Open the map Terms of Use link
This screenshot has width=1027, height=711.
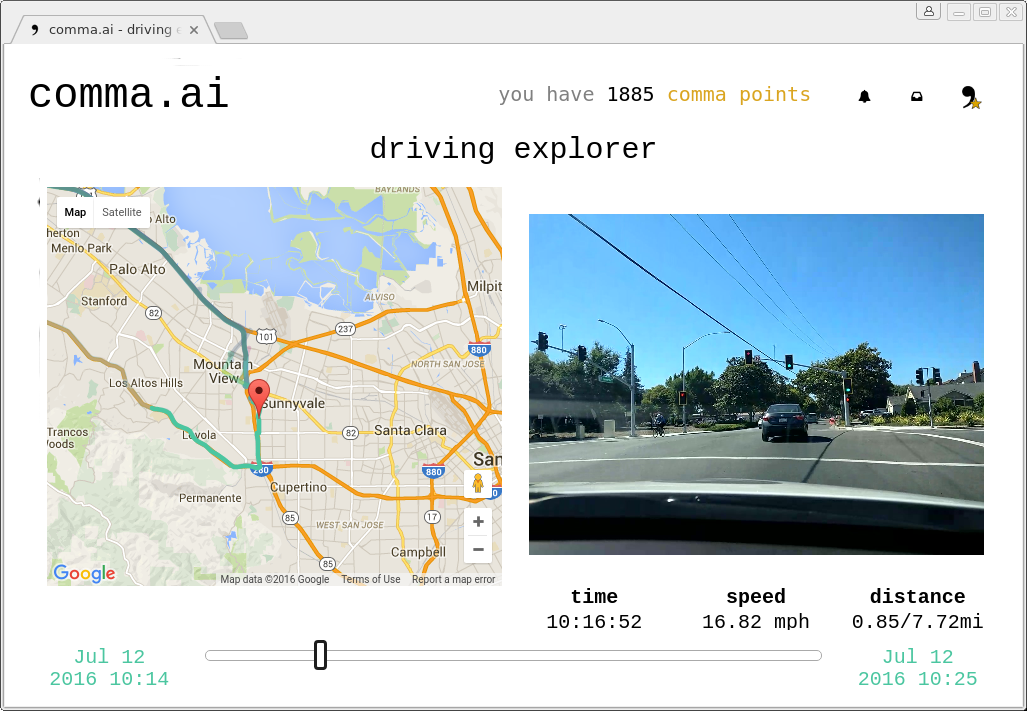[371, 579]
